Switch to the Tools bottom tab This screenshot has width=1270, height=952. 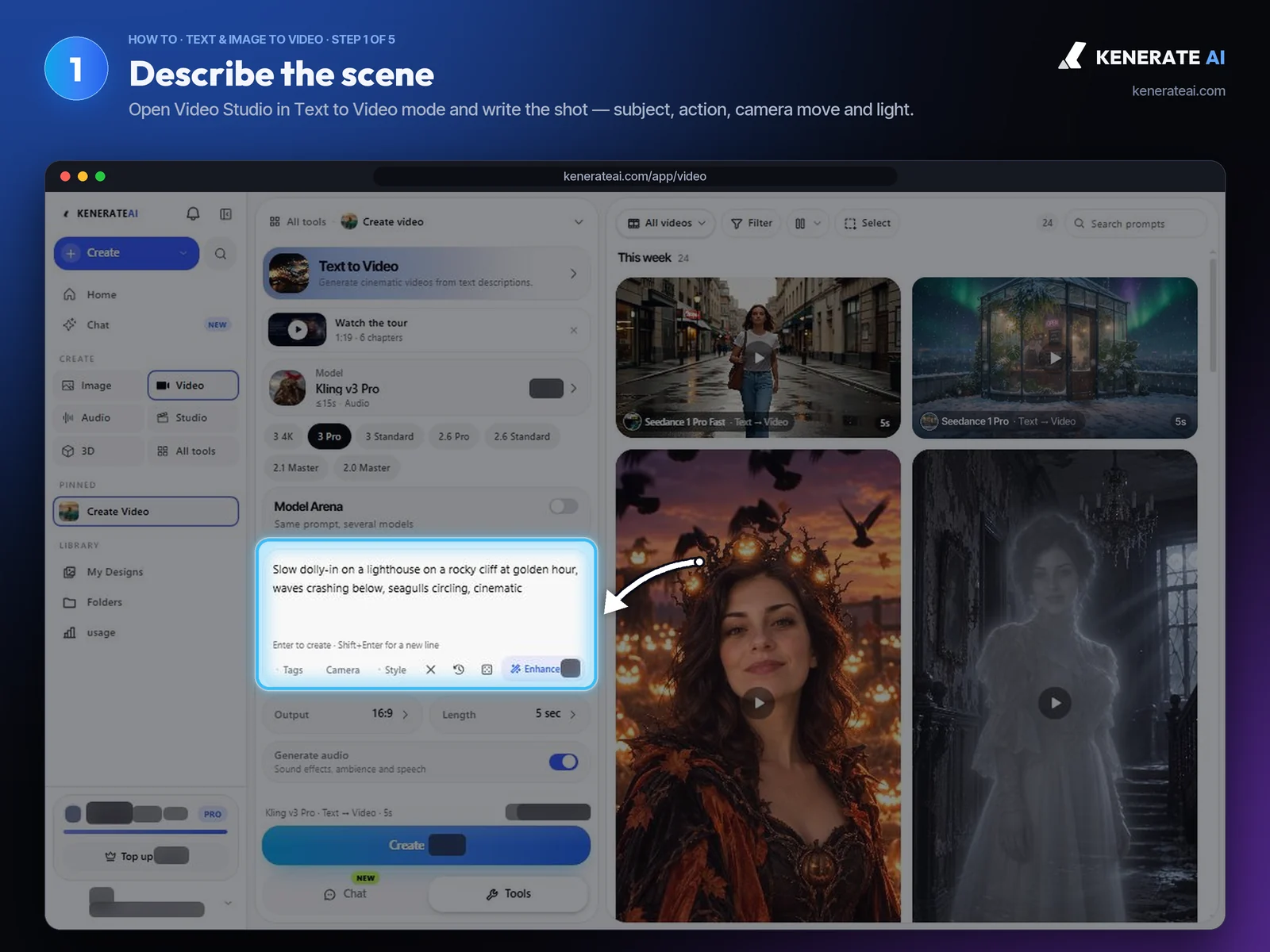pyautogui.click(x=509, y=894)
